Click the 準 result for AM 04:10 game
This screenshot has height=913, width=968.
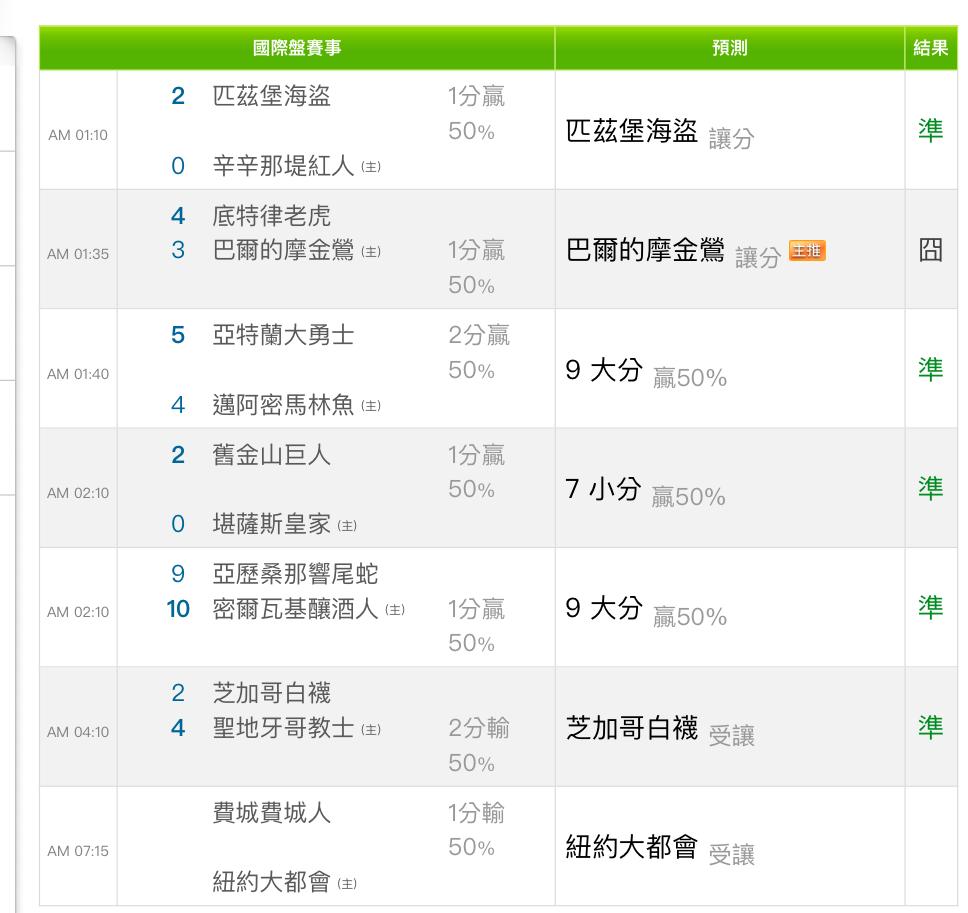pos(930,727)
